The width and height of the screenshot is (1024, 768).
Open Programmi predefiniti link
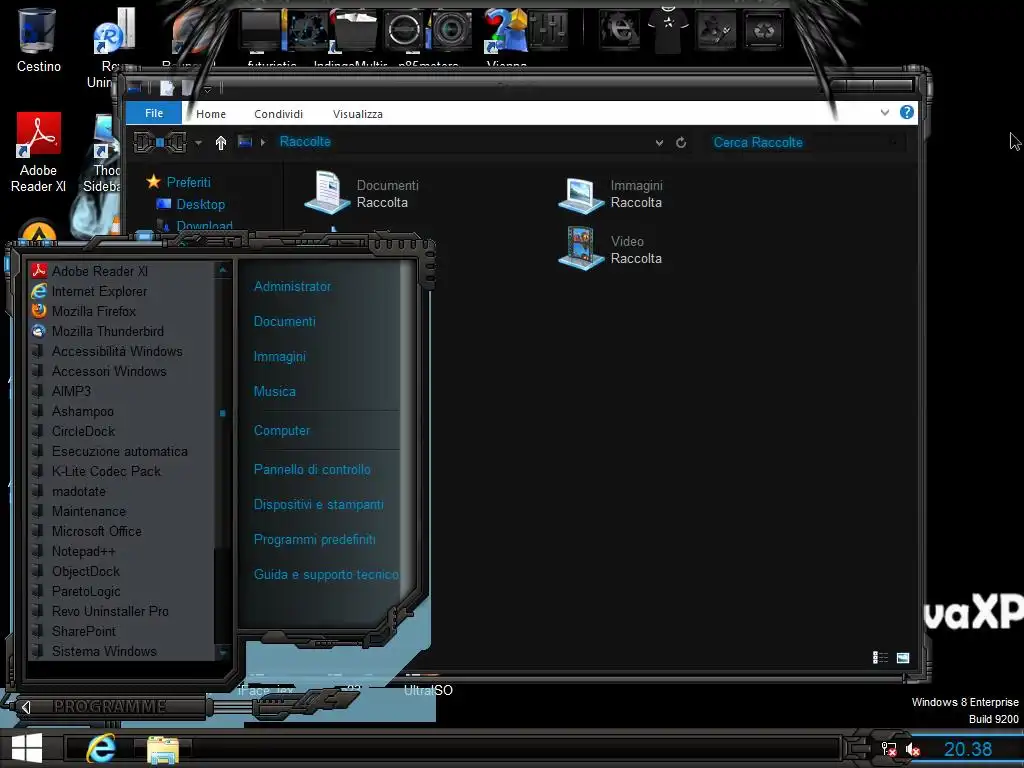click(314, 539)
